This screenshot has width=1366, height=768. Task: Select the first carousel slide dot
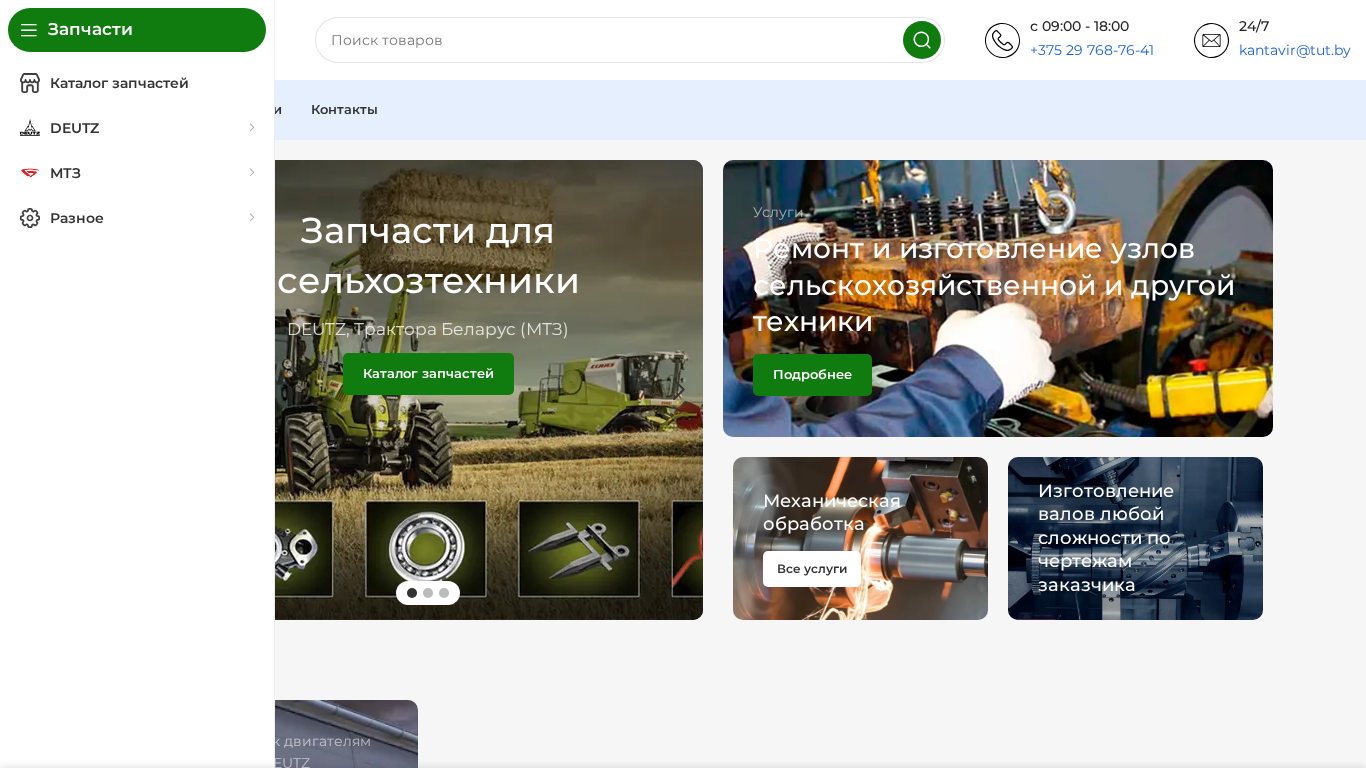412,593
